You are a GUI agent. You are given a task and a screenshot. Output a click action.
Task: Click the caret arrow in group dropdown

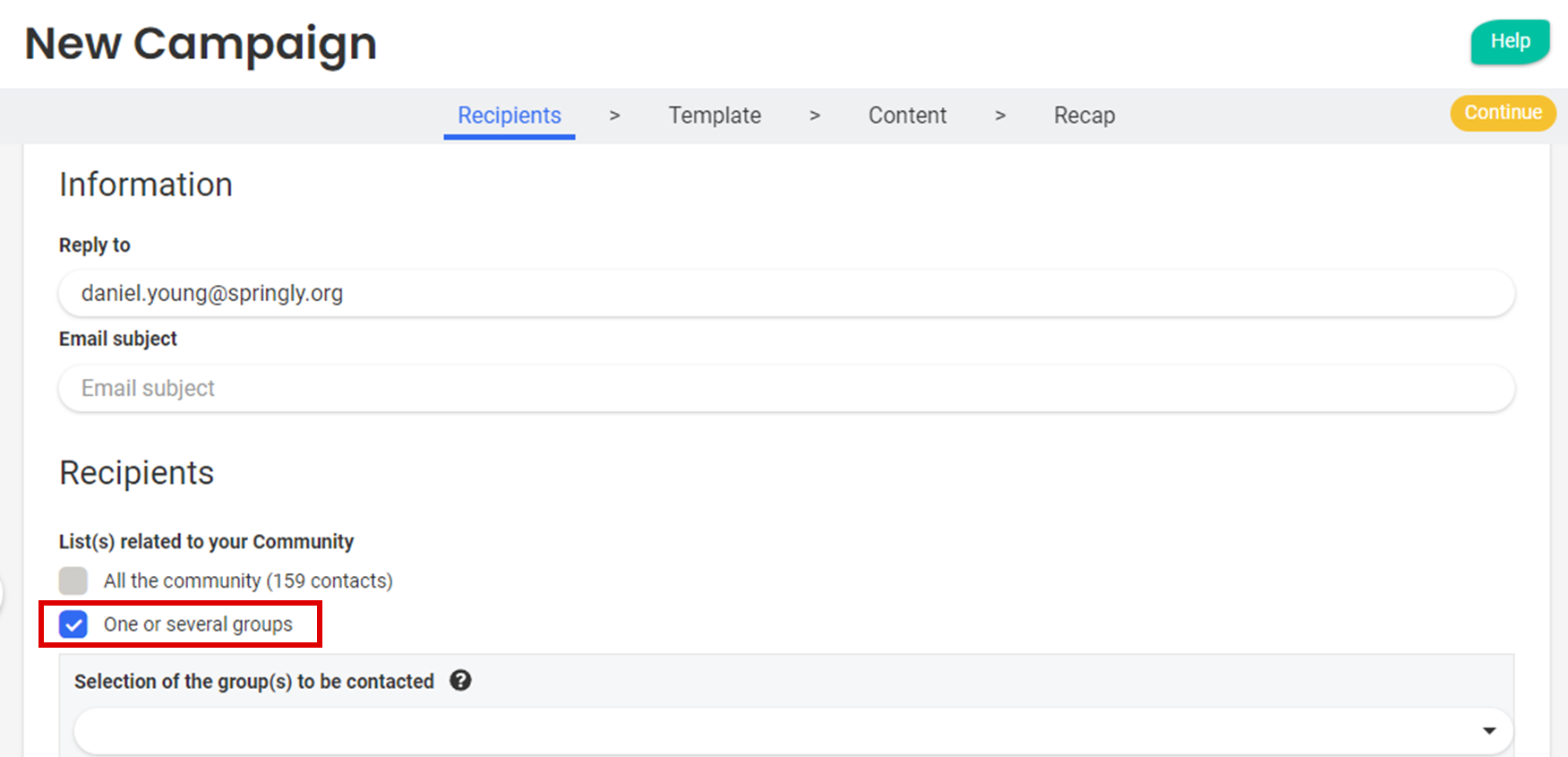pos(1488,731)
